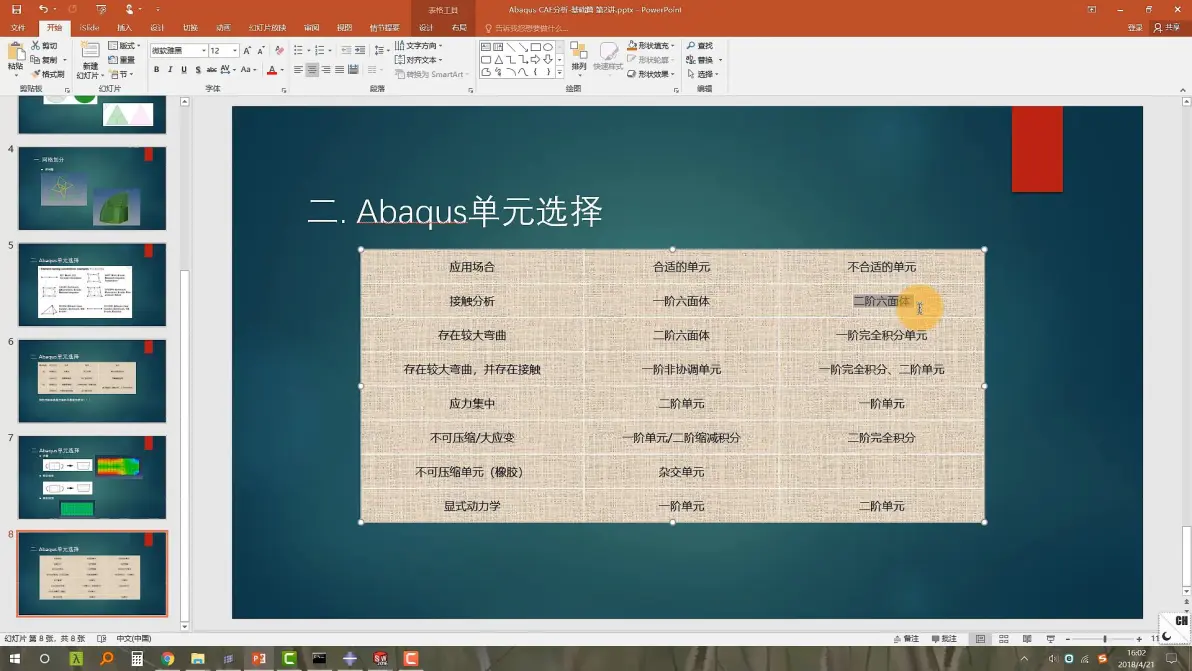Screen dimensions: 1192x671
Task: Open the font color red A swatch
Action: coord(271,70)
